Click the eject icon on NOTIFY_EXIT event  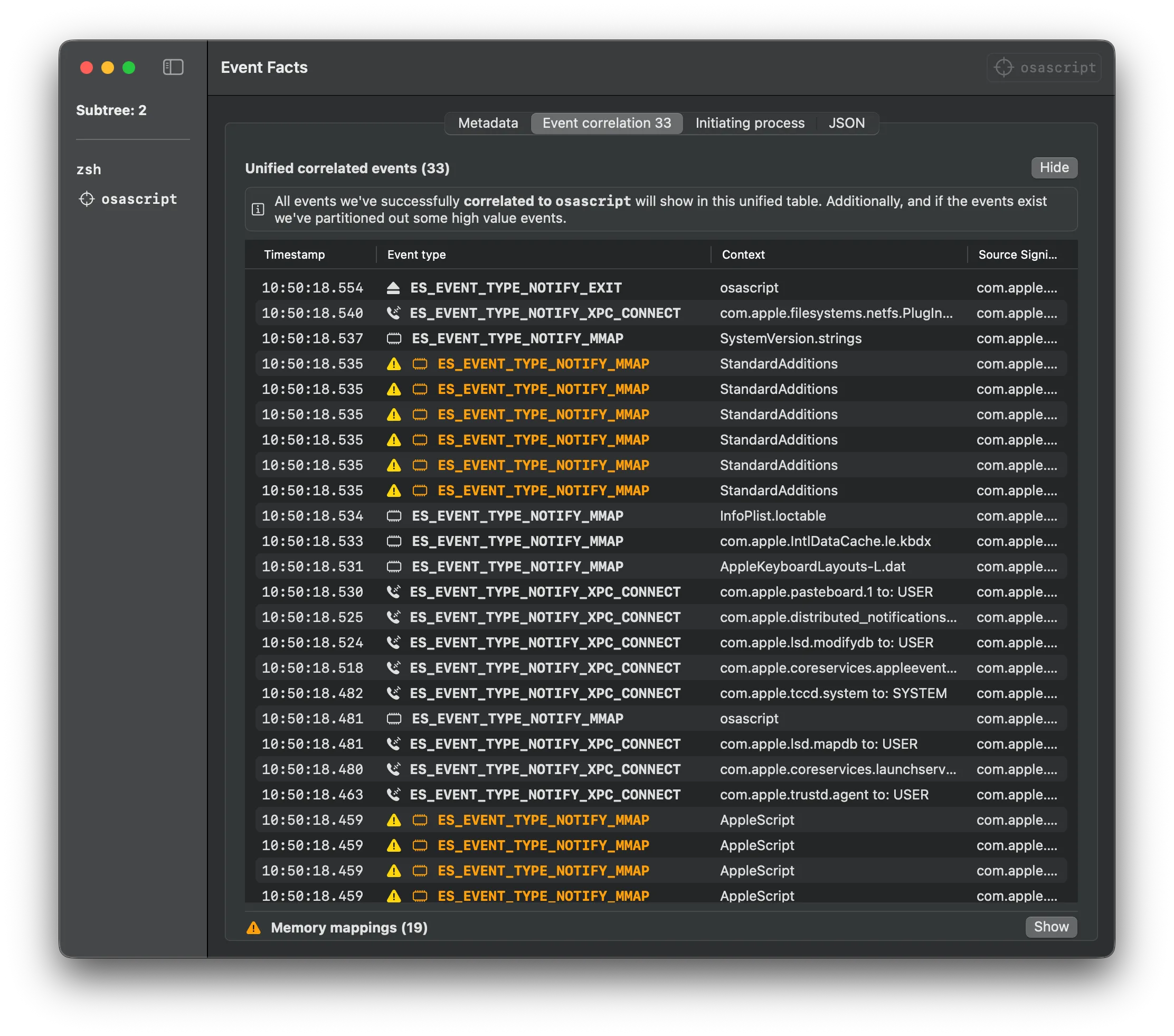click(393, 288)
